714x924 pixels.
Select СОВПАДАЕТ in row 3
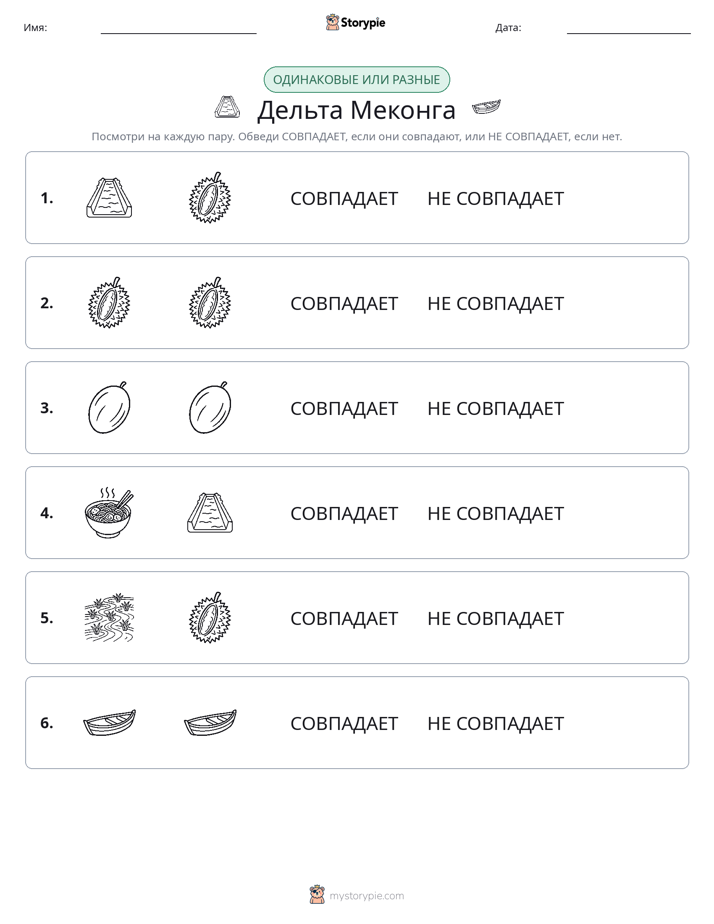click(344, 408)
